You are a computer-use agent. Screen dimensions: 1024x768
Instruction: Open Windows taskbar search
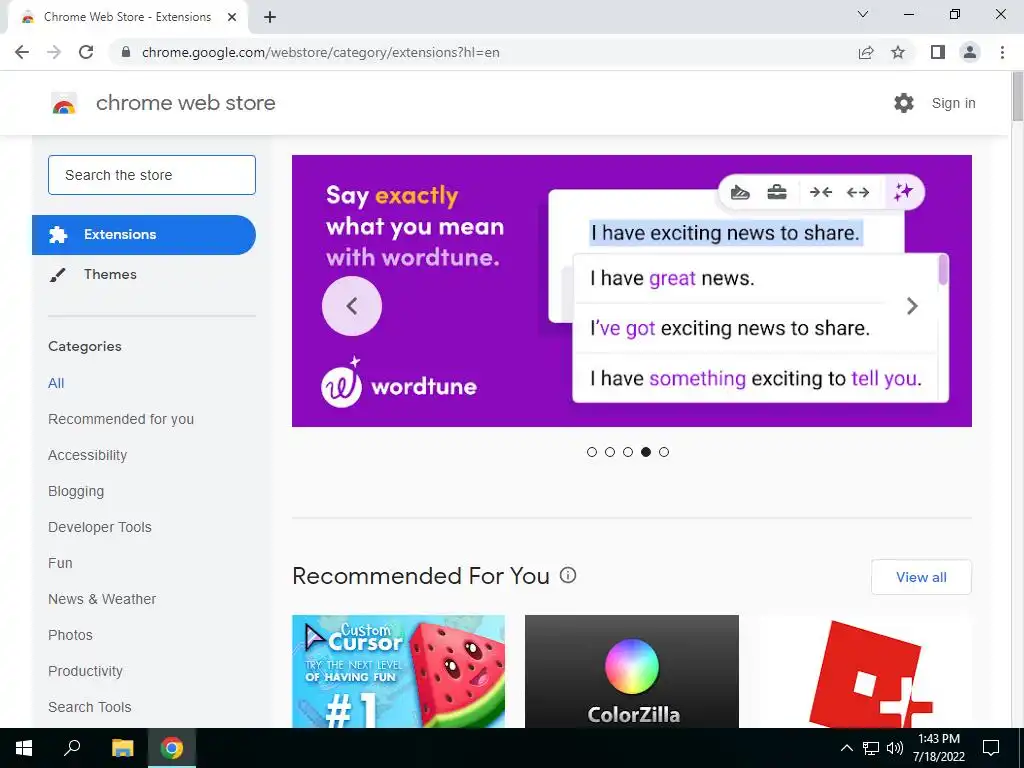click(72, 748)
